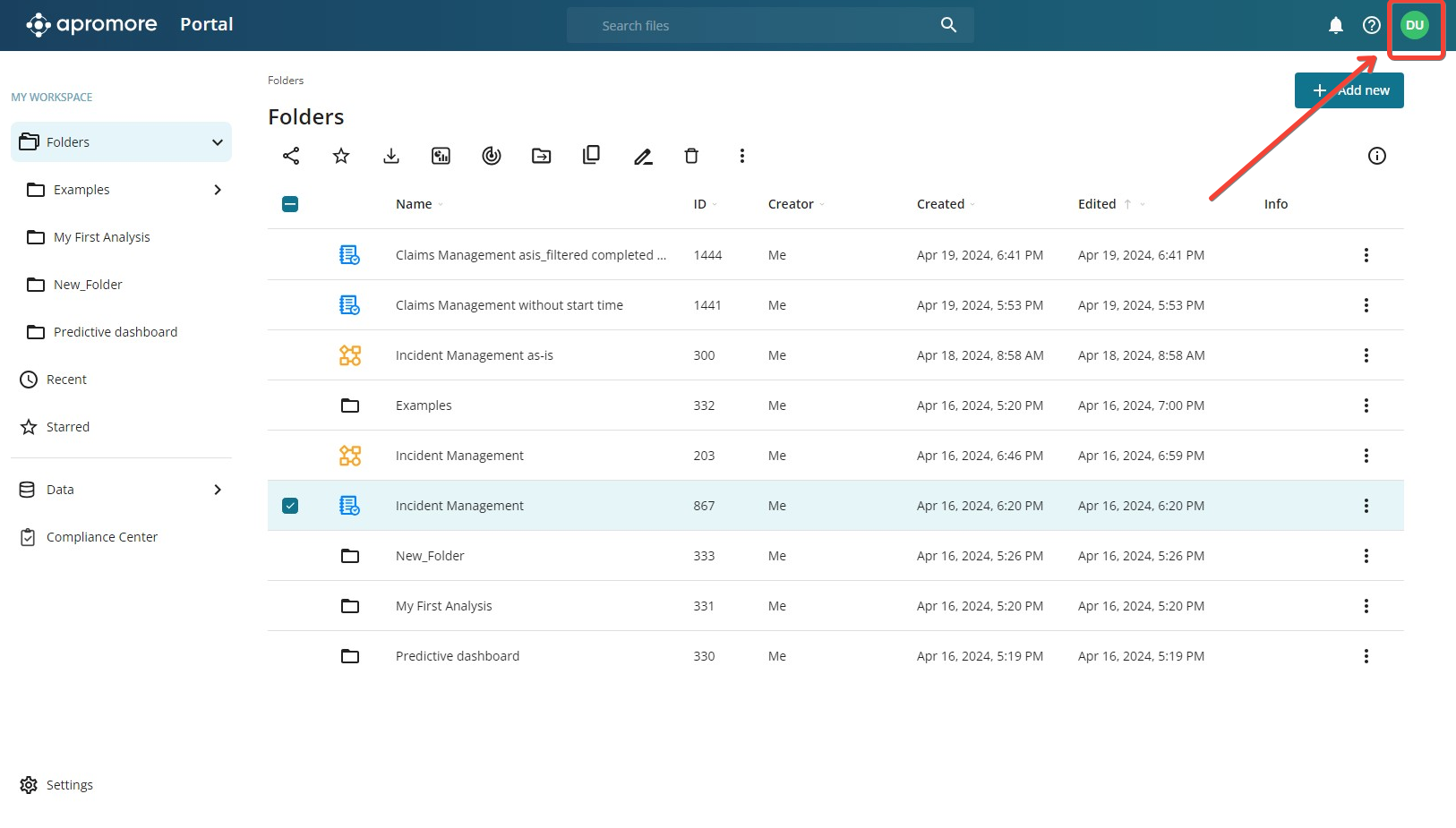The image size is (1456, 828).
Task: Show the info panel using the info icon
Action: coord(1376,156)
